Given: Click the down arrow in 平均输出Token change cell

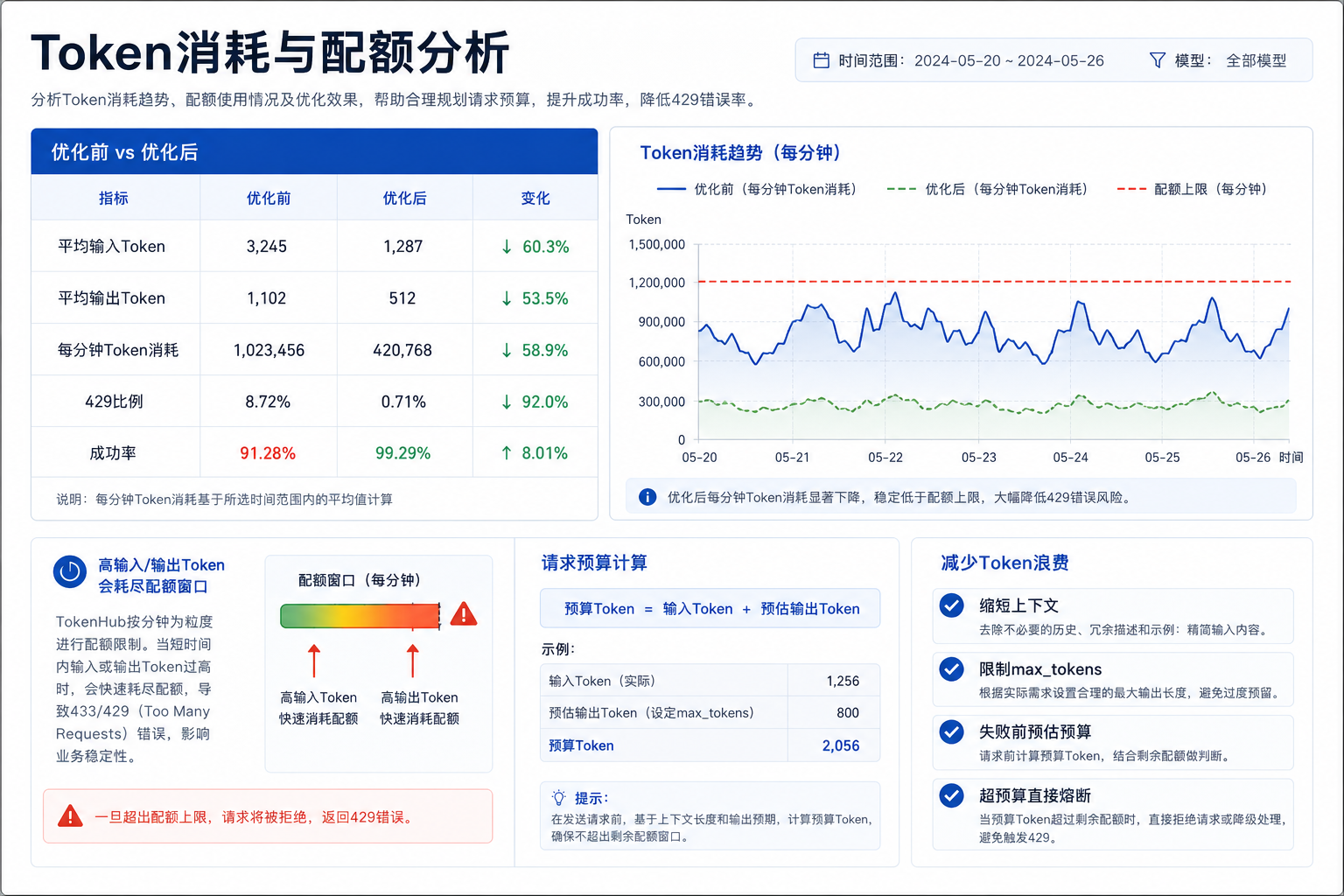Looking at the screenshot, I should [507, 298].
